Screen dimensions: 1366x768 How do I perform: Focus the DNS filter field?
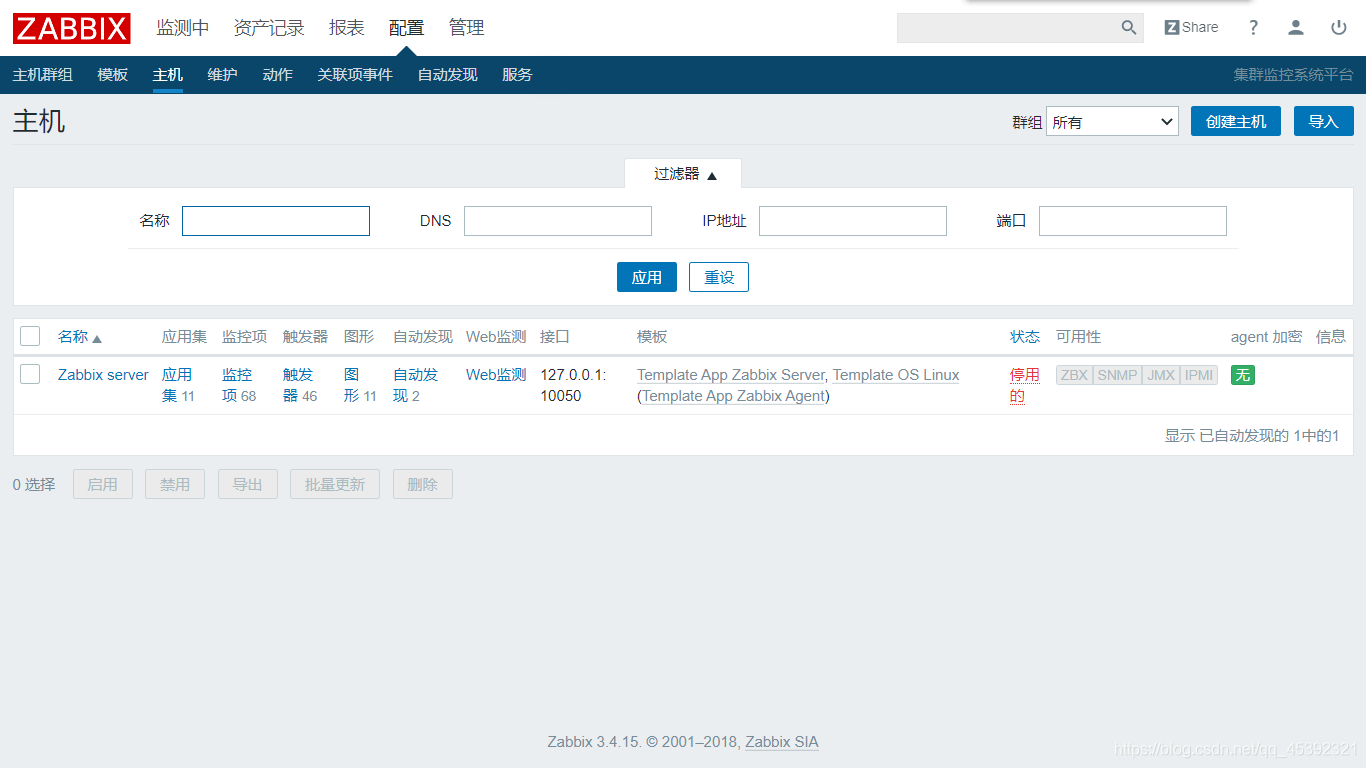558,221
